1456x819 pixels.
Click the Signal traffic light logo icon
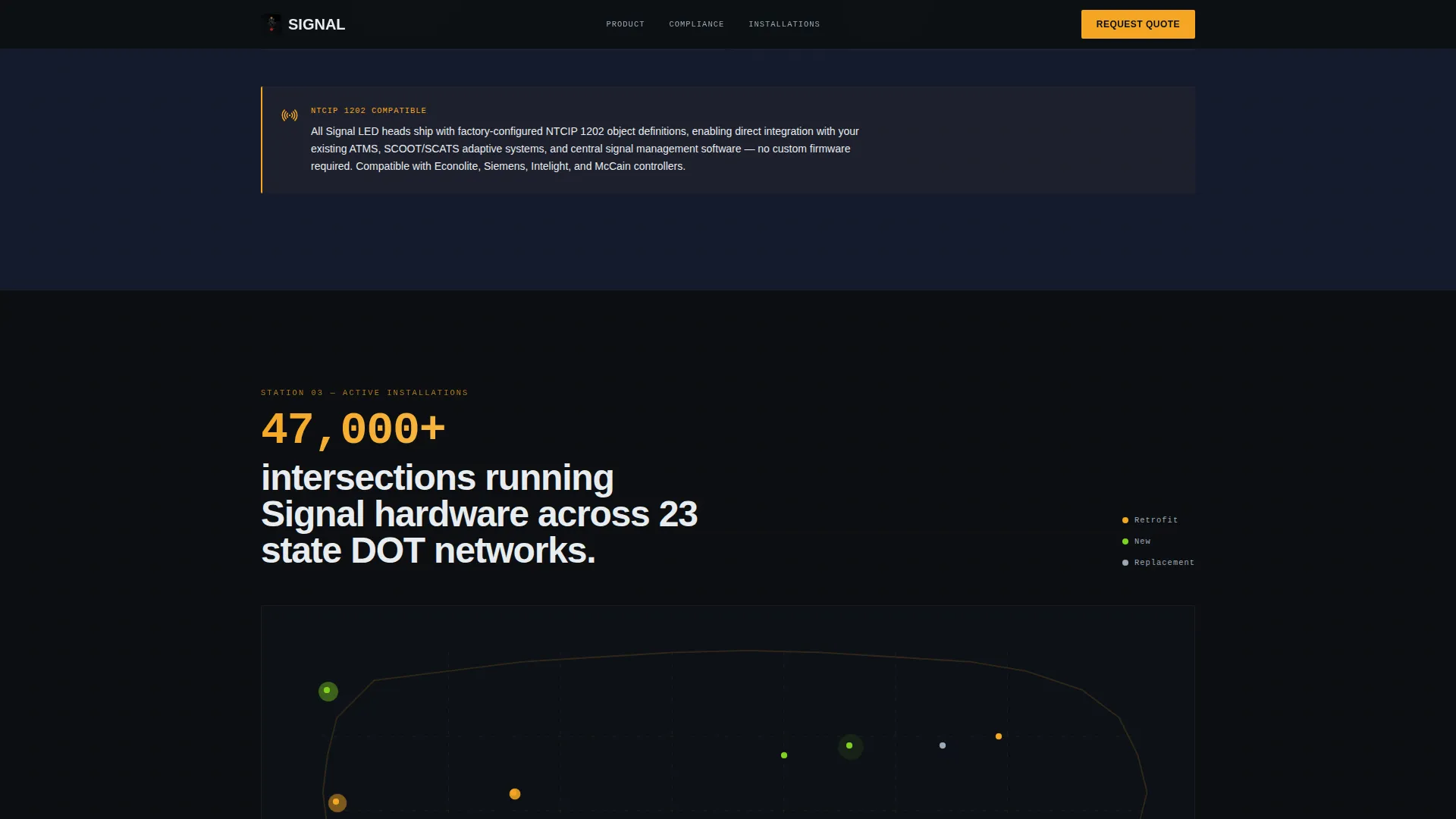point(271,24)
